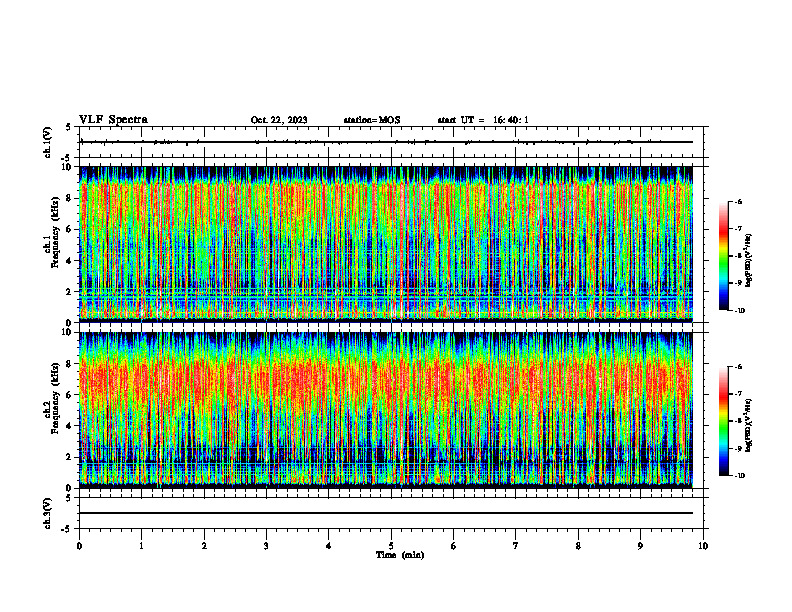
Task: Click the "Time (min)" x-axis label
Action: click(x=400, y=555)
